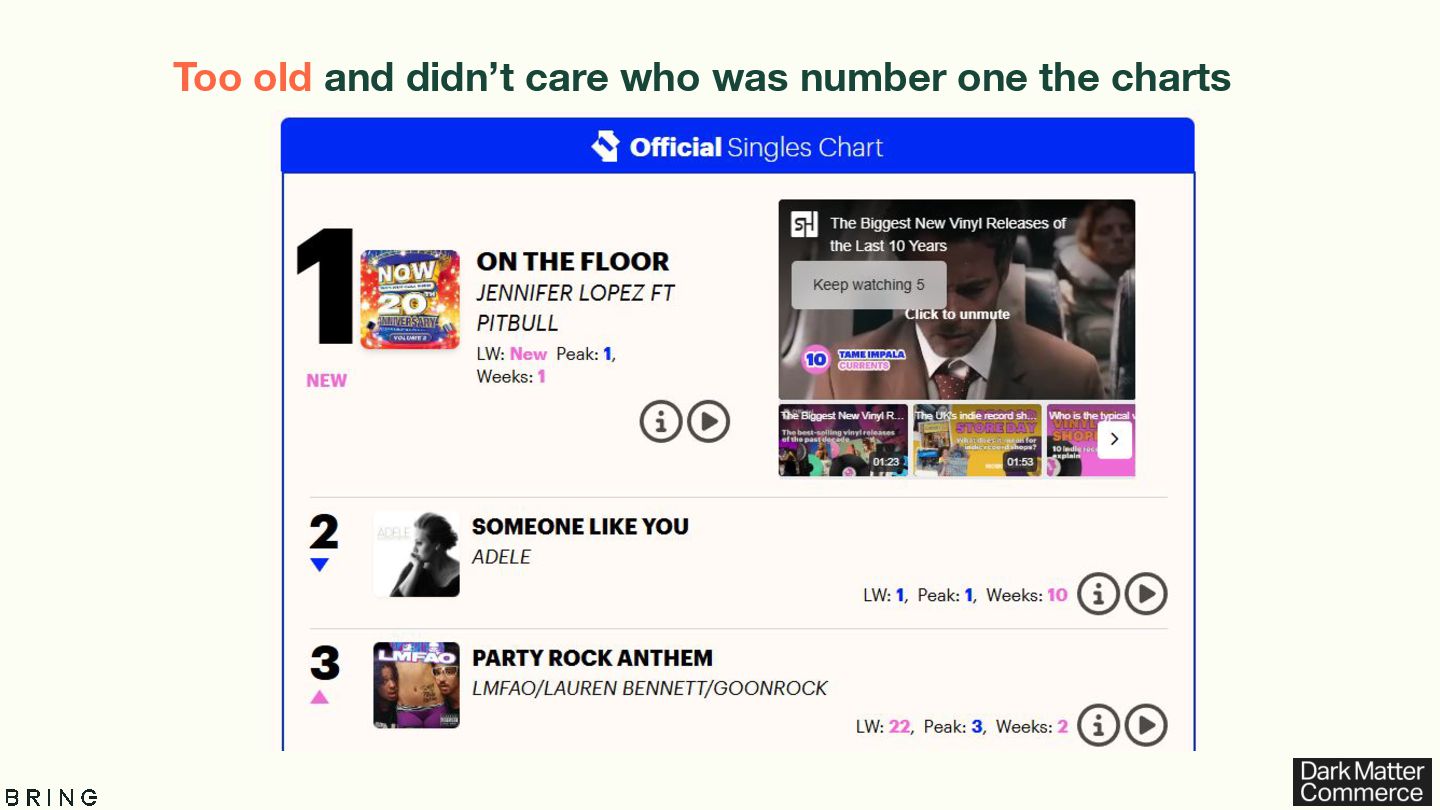Click info icon for Someone Like You
Image resolution: width=1440 pixels, height=810 pixels.
point(1098,594)
